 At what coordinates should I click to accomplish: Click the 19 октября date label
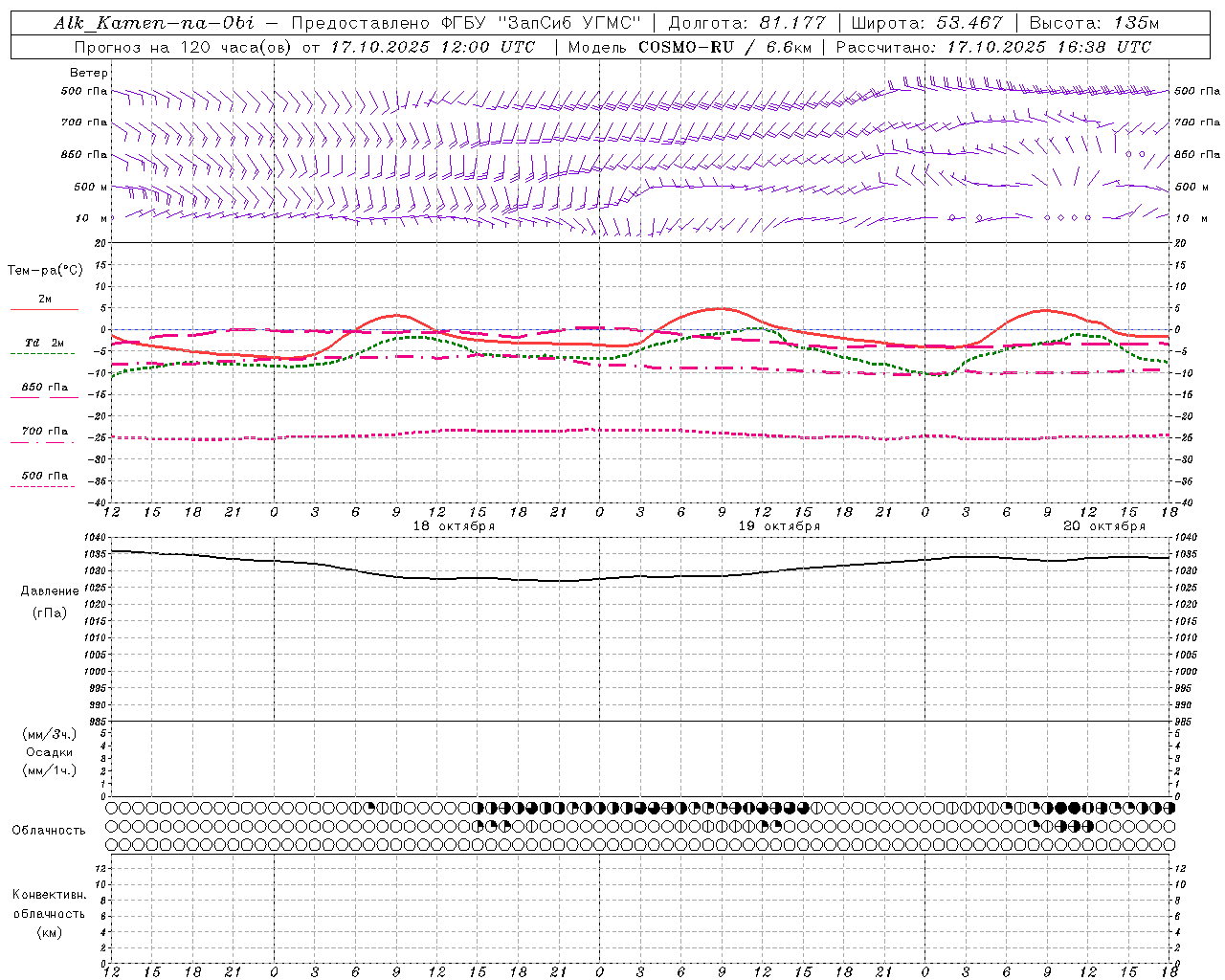pyautogui.click(x=779, y=526)
